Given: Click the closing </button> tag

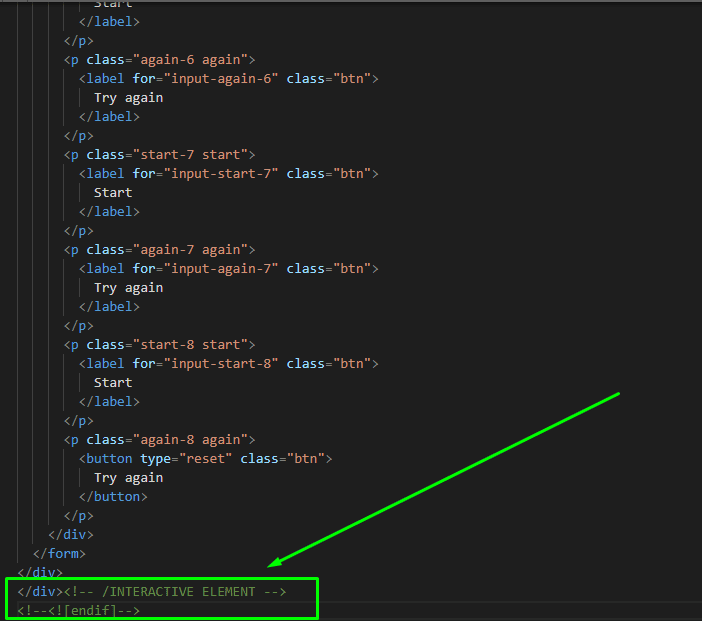Looking at the screenshot, I should (113, 497).
